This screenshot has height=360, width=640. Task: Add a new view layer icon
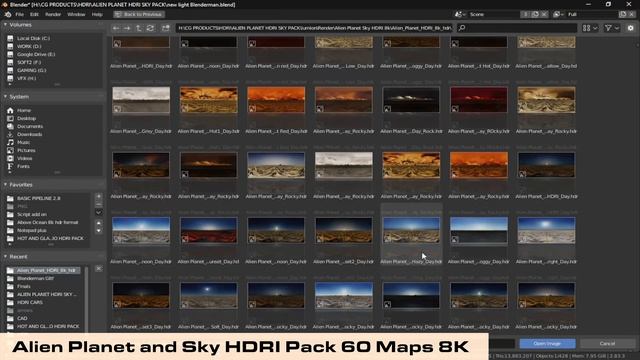(622, 14)
